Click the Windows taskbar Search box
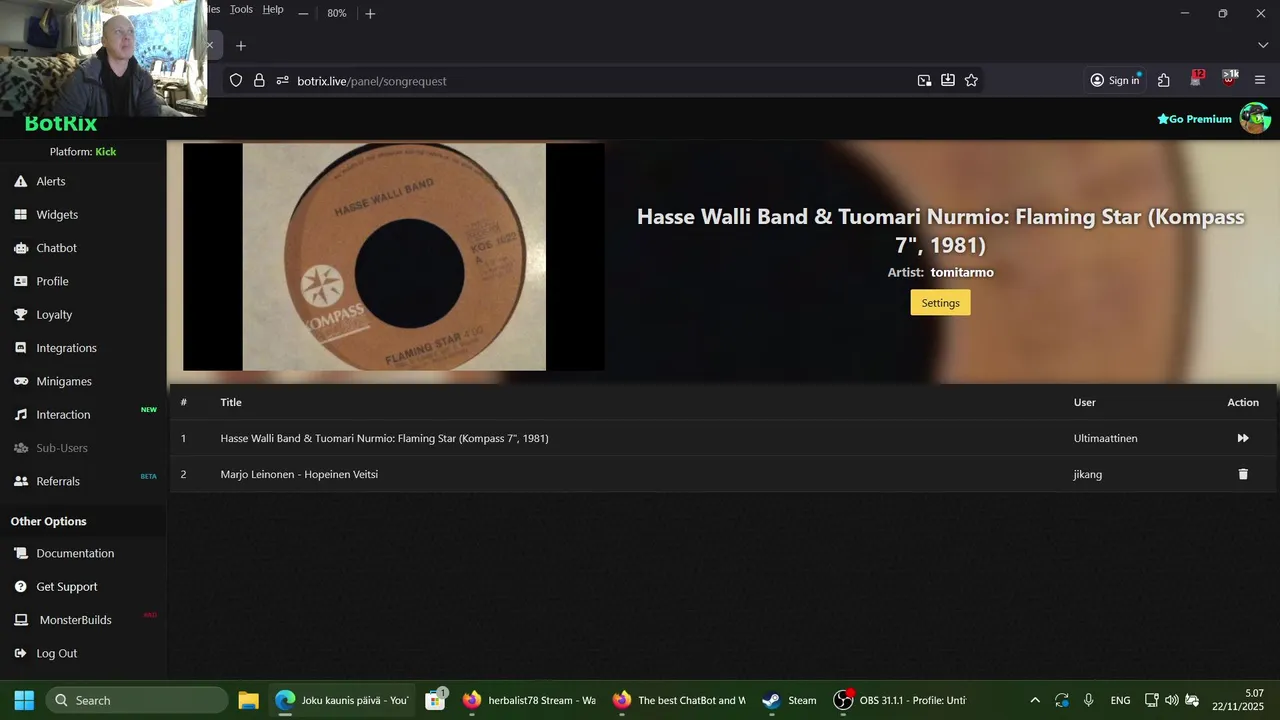 (x=136, y=700)
